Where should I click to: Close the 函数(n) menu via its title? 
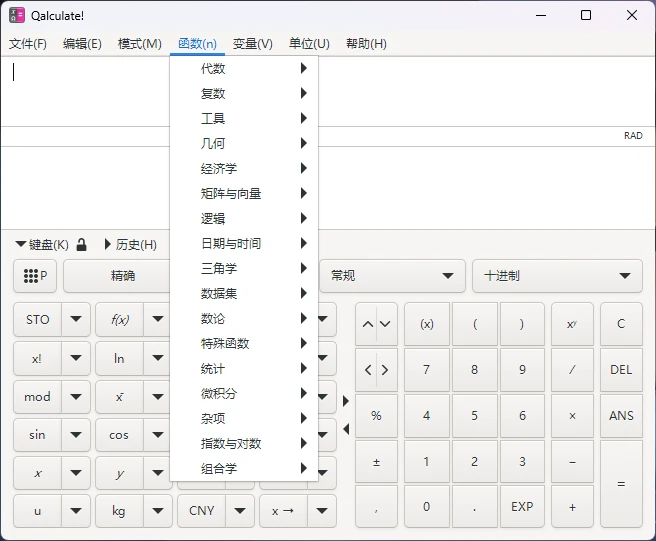point(197,44)
